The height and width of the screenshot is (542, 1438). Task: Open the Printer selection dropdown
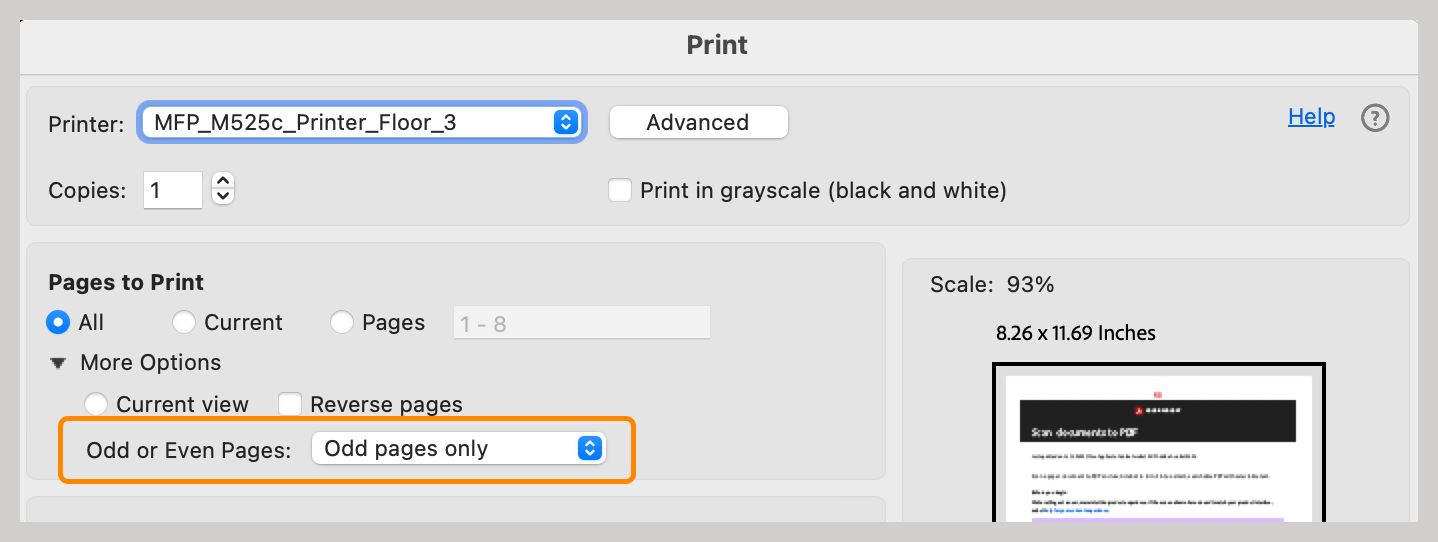pyautogui.click(x=362, y=123)
